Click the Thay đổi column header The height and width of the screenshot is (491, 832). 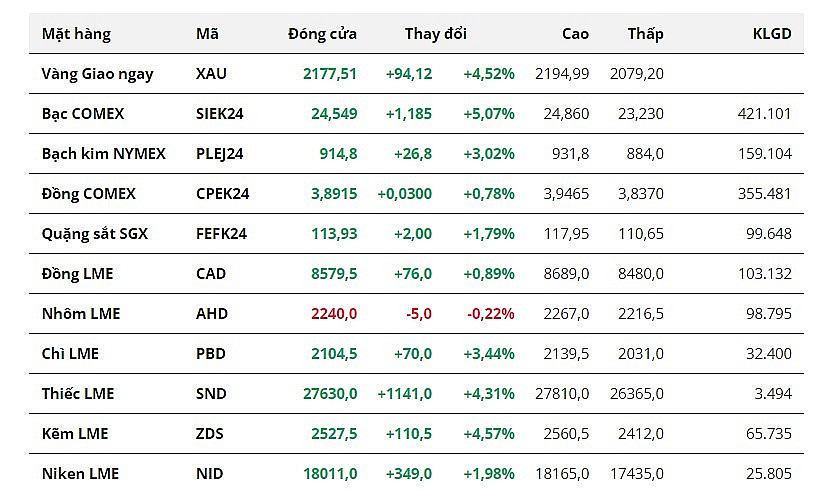pyautogui.click(x=435, y=34)
